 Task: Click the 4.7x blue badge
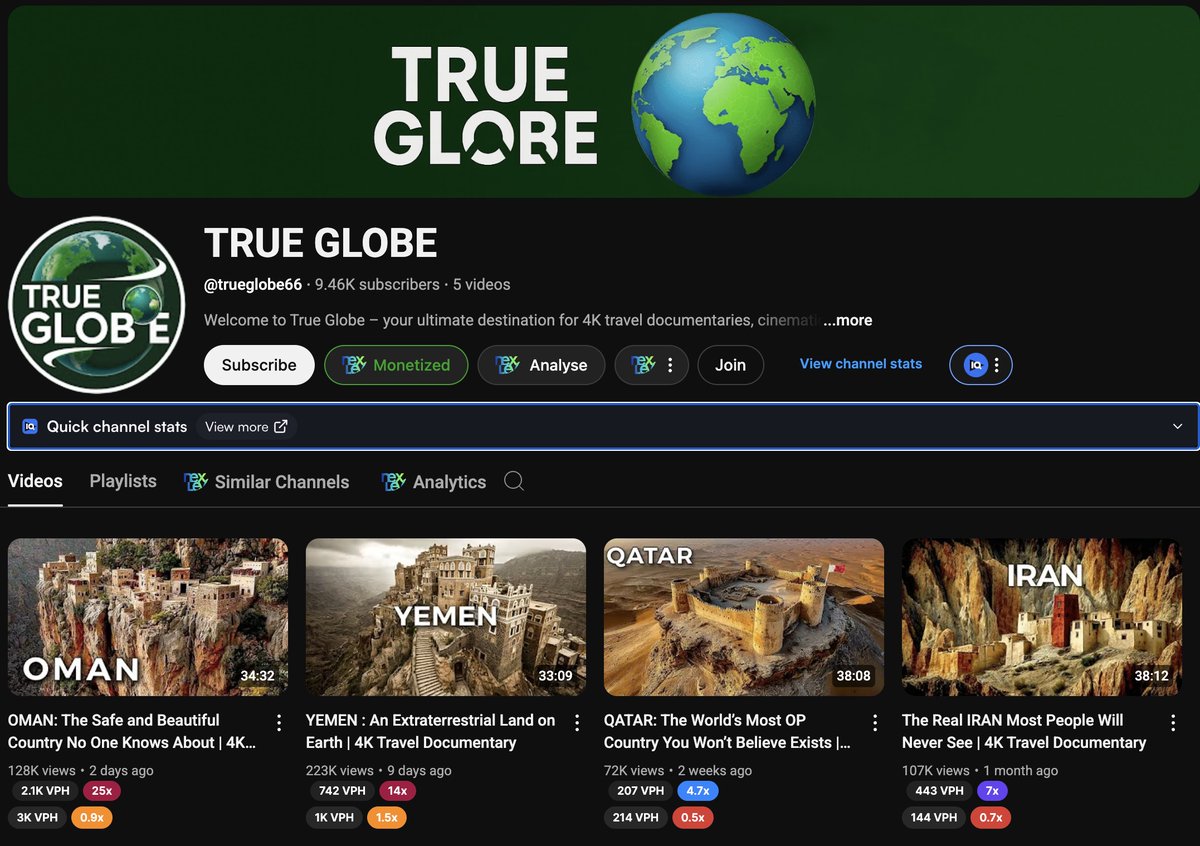pyautogui.click(x=698, y=791)
